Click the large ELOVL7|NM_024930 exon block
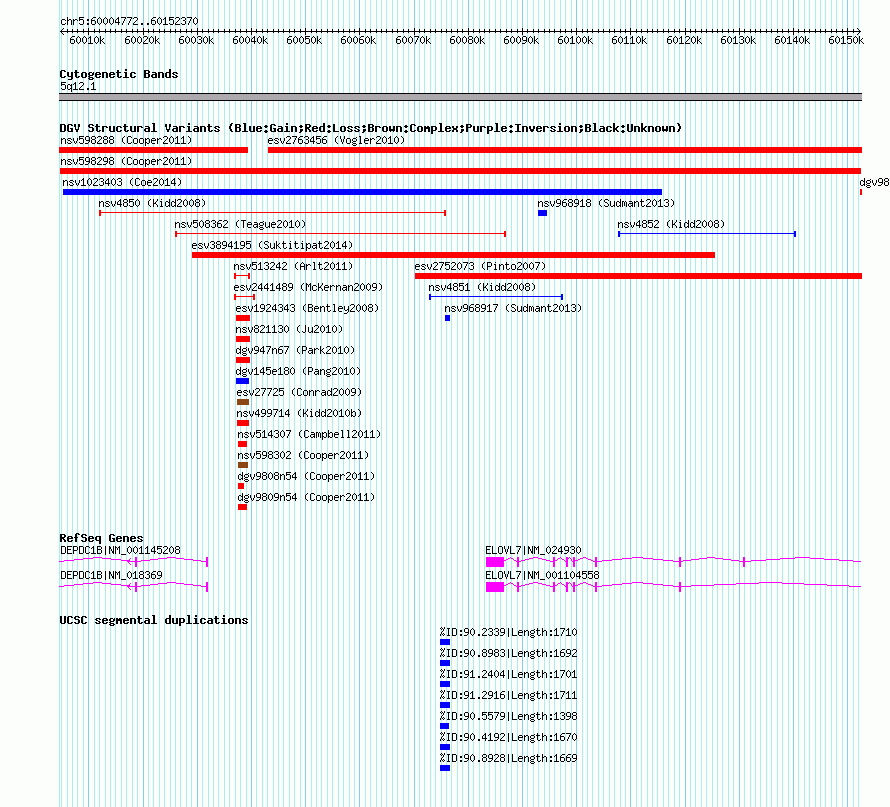The width and height of the screenshot is (890, 807). (495, 562)
